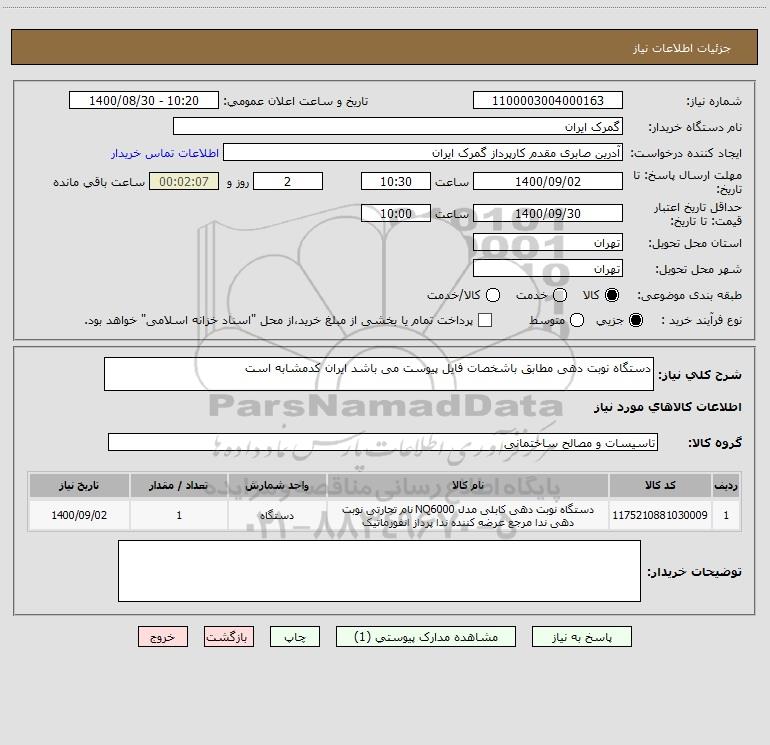
Task: Click the deadline time field 10:30
Action: pyautogui.click(x=396, y=181)
